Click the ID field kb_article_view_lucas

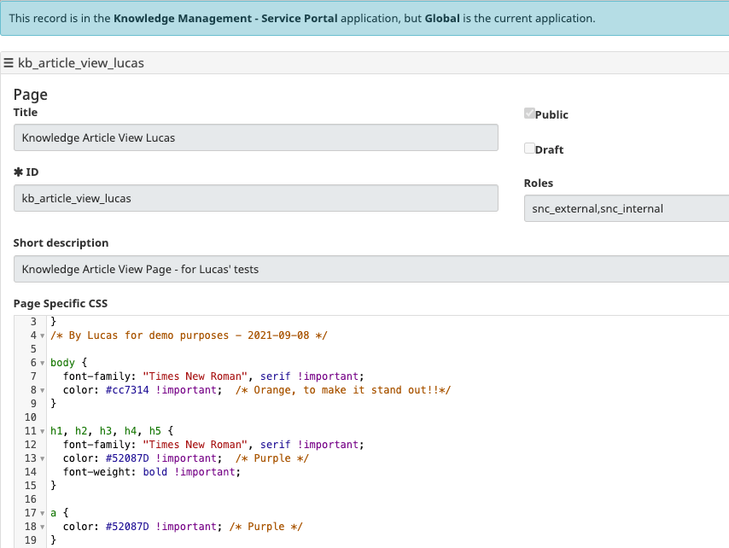click(256, 198)
